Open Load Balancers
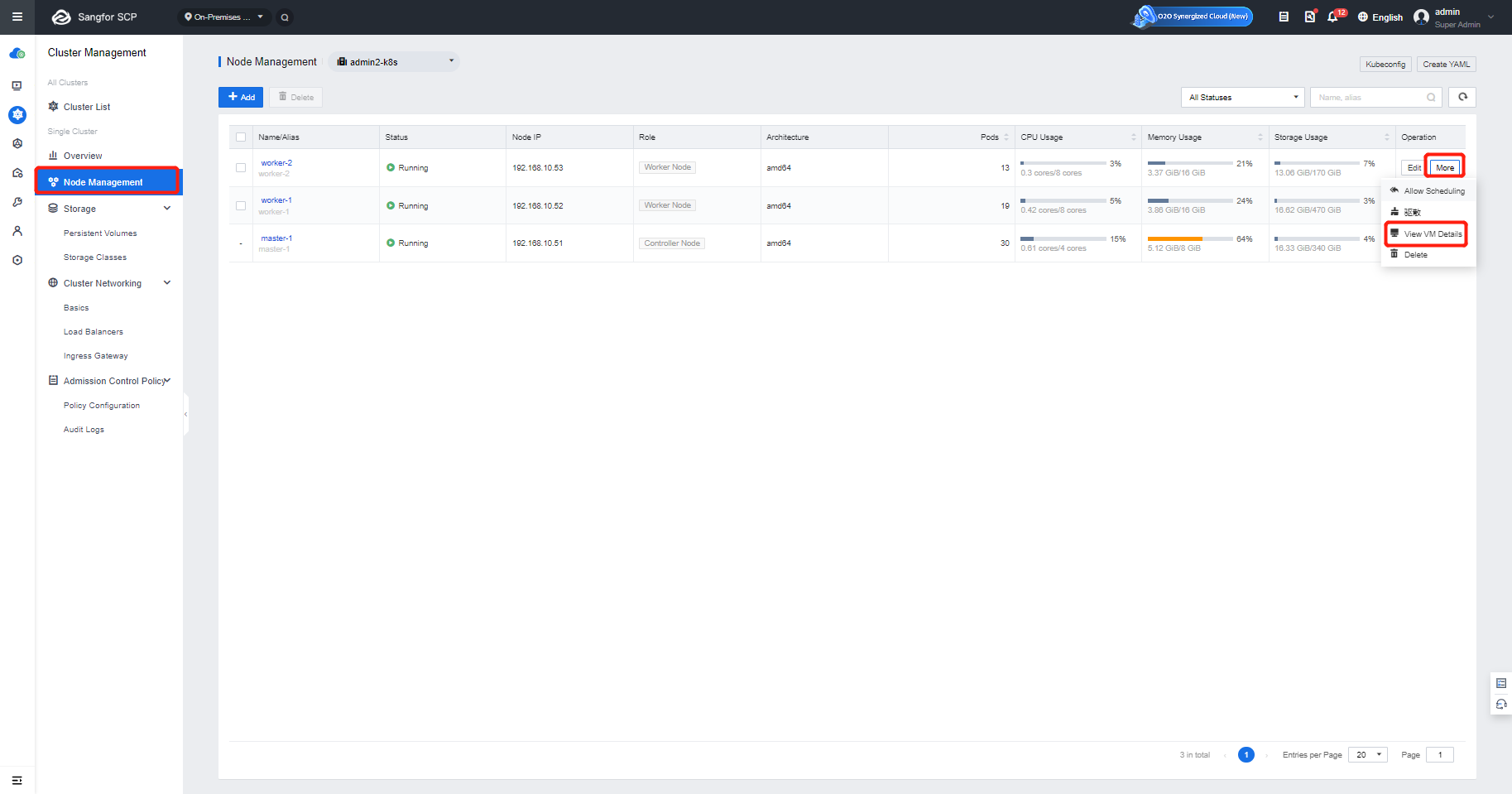 click(94, 332)
